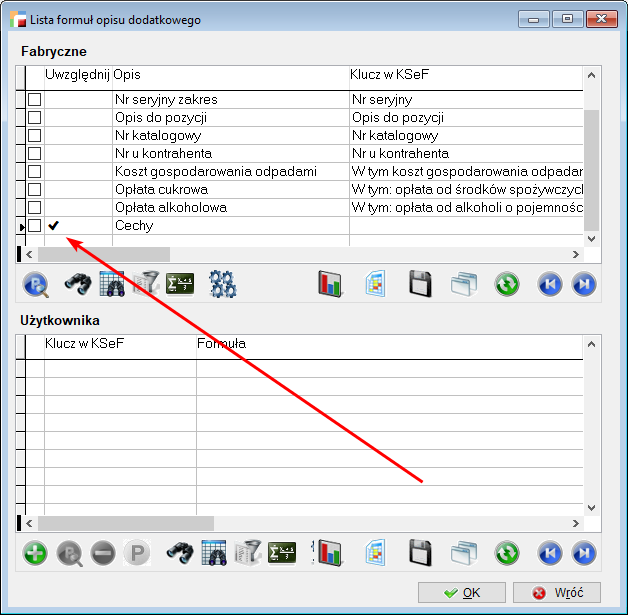Tick the checkbox next to Opłata cukrowa

[x=34, y=190]
